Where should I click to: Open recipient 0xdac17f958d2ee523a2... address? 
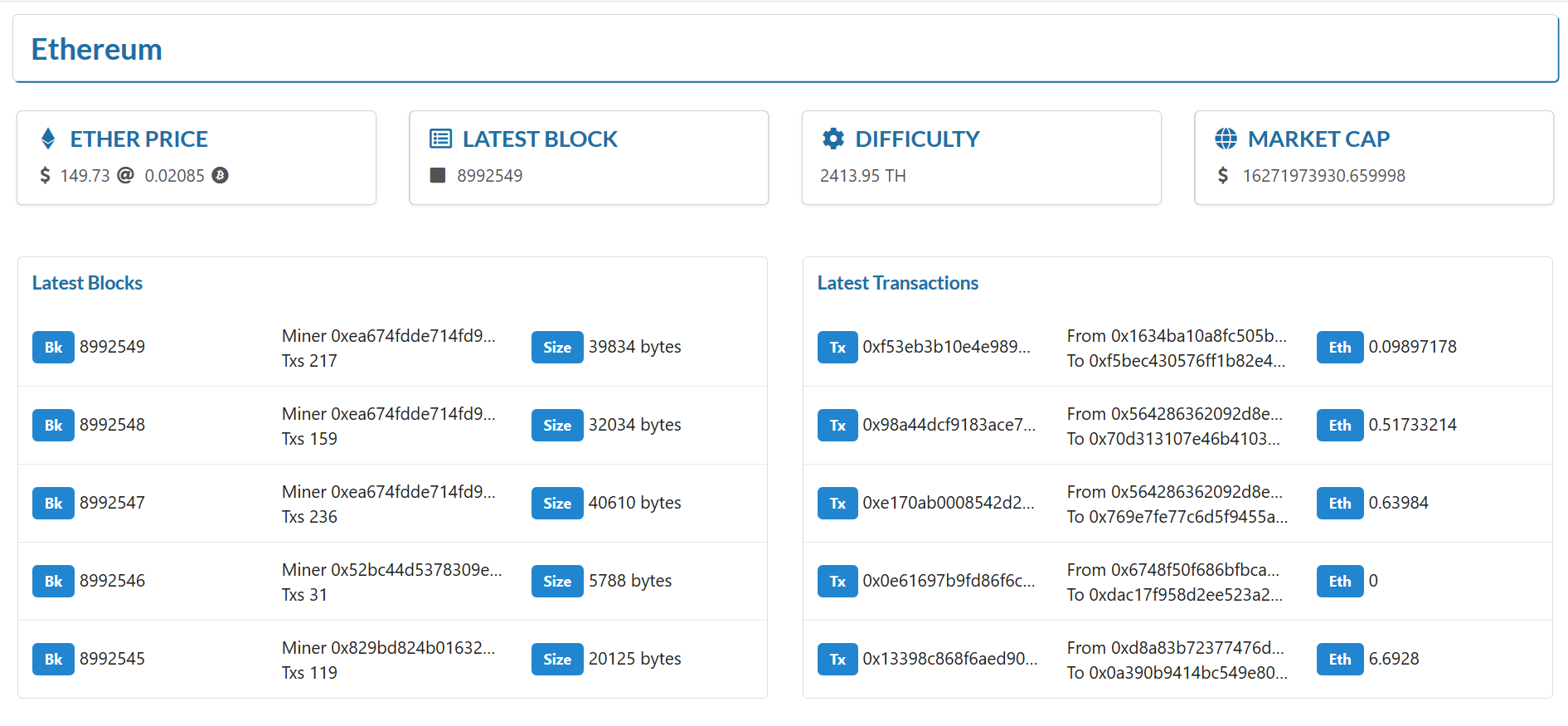coord(1186,595)
